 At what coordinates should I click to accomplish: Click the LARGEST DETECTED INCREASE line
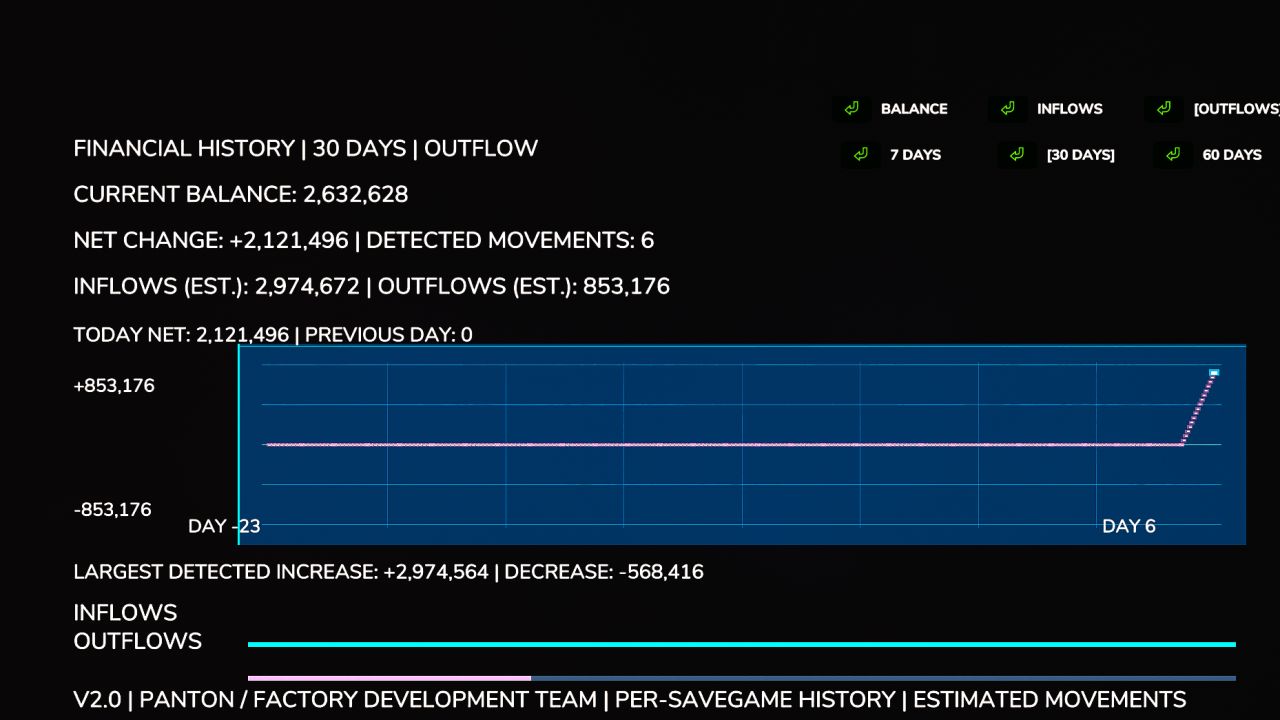389,572
